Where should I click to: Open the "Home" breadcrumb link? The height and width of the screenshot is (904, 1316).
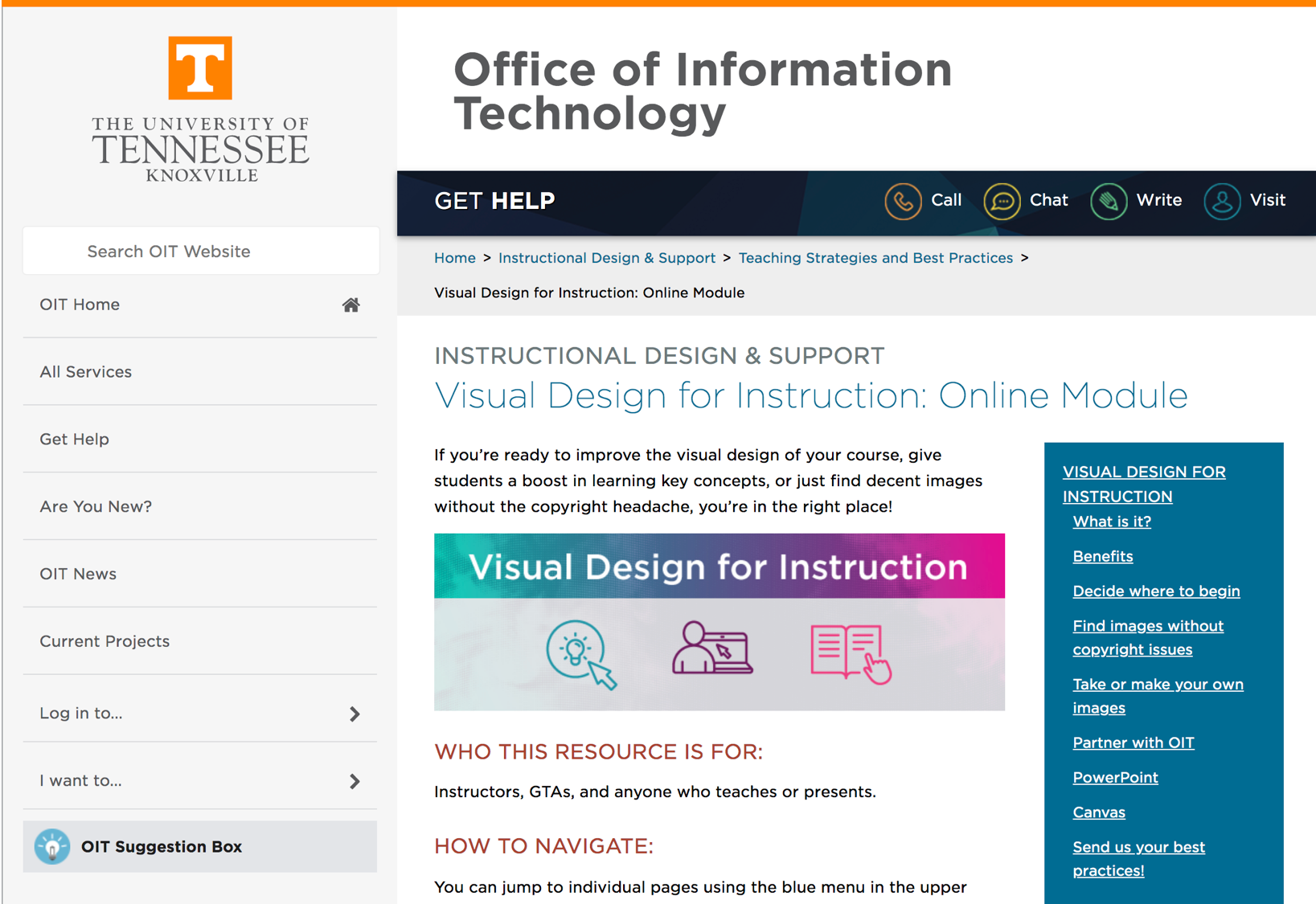(455, 258)
